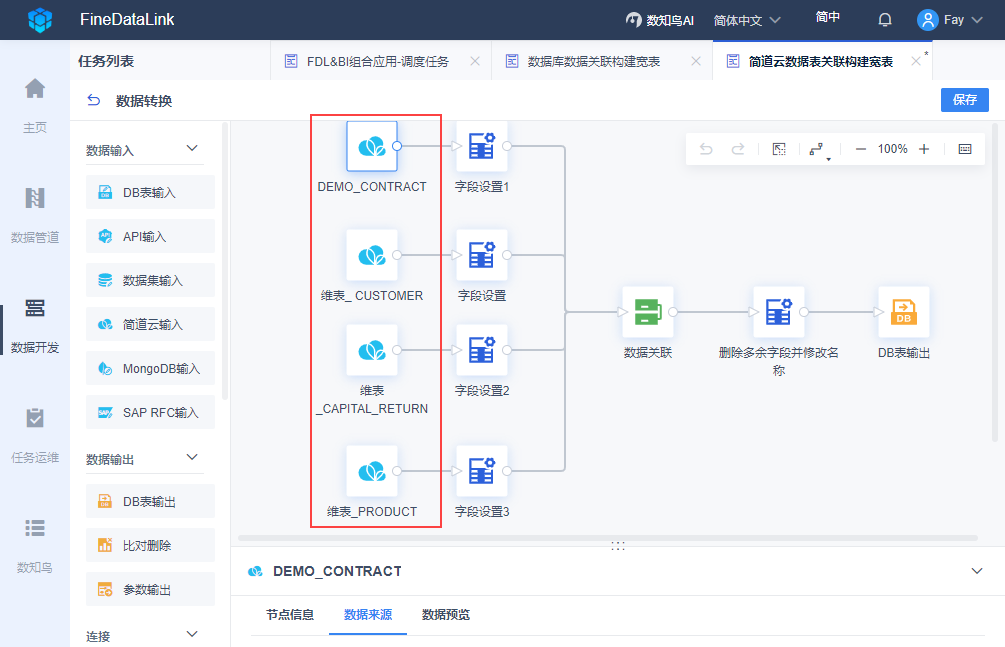Click the canvas undo icon

coord(706,149)
